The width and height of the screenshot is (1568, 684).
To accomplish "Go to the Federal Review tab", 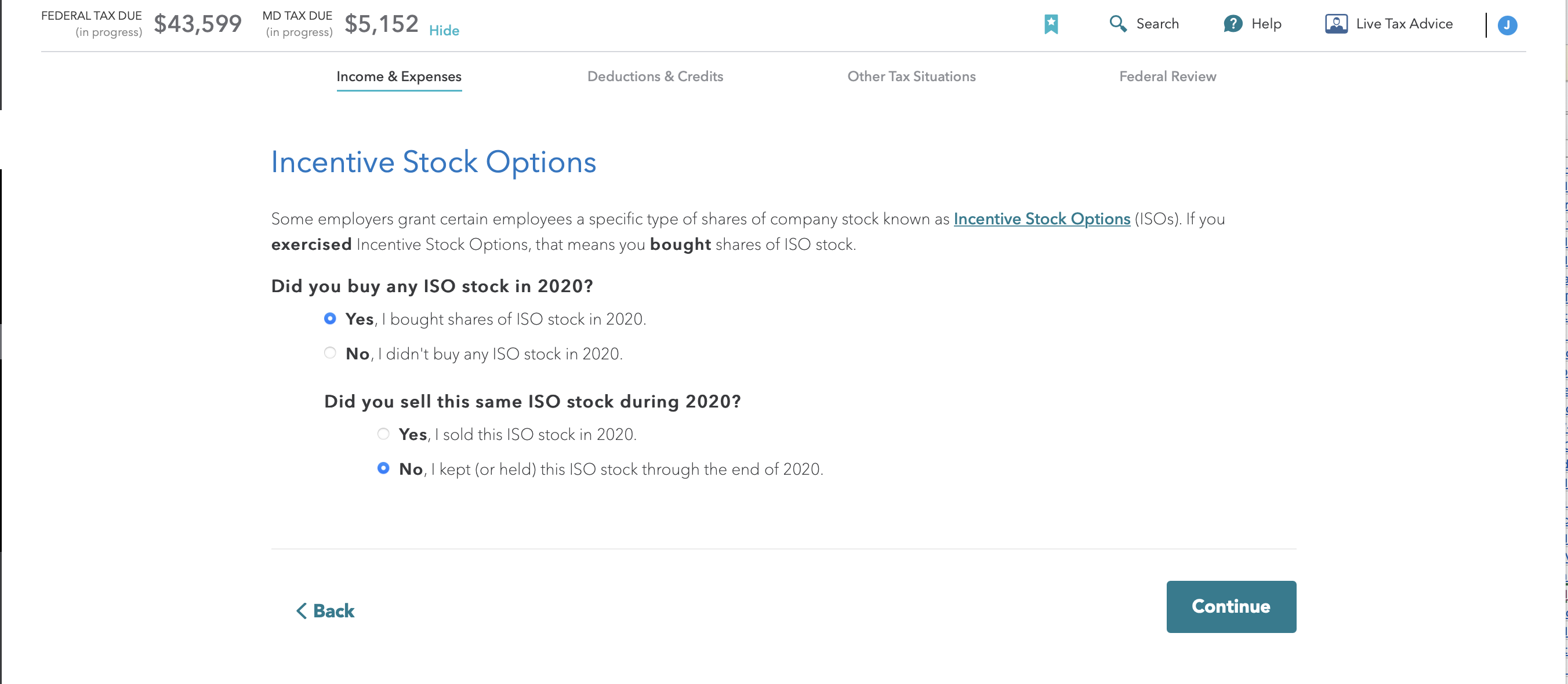I will (x=1167, y=77).
